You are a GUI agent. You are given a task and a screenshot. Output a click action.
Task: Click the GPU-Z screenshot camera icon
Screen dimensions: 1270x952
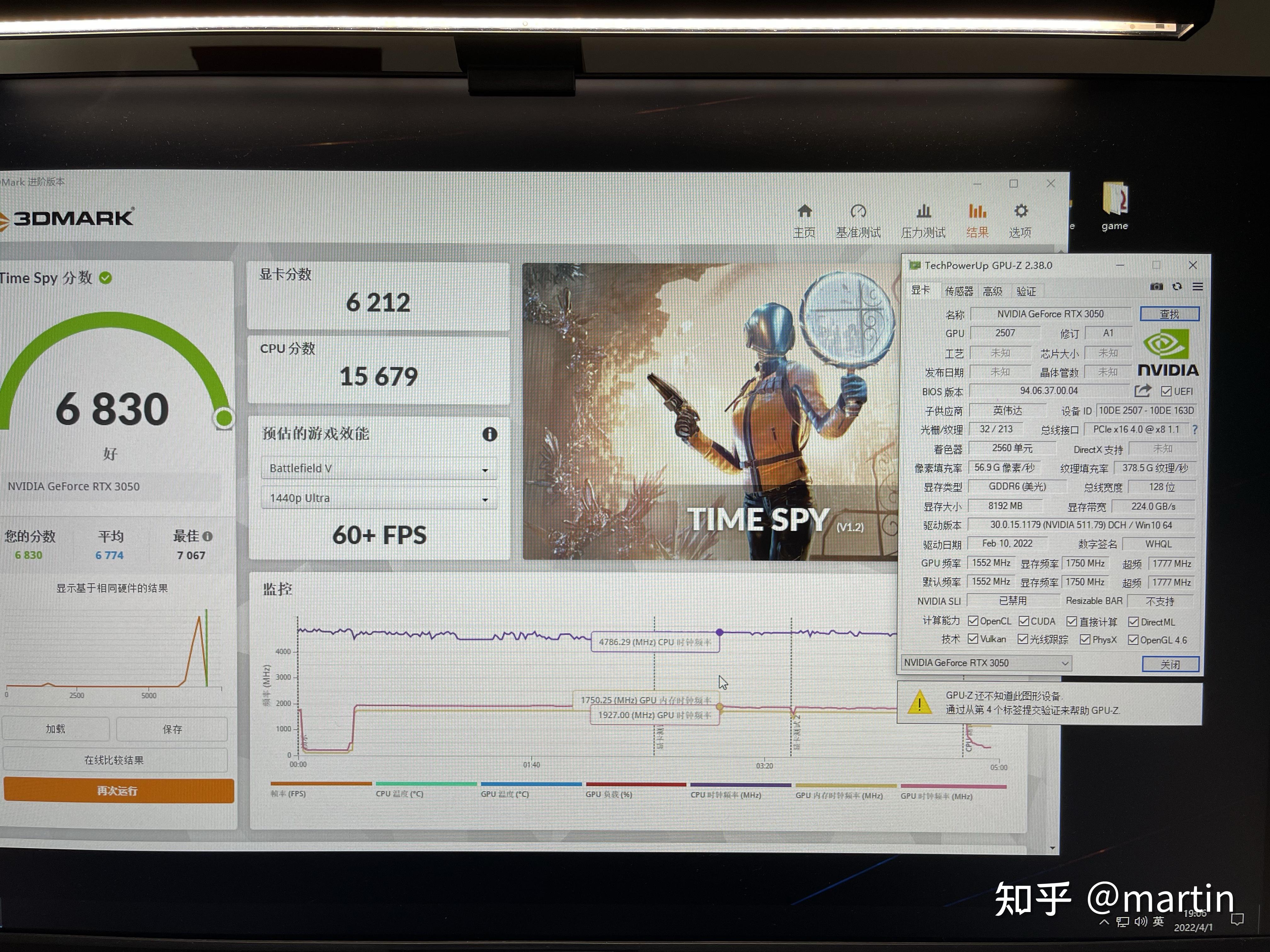coord(1156,286)
